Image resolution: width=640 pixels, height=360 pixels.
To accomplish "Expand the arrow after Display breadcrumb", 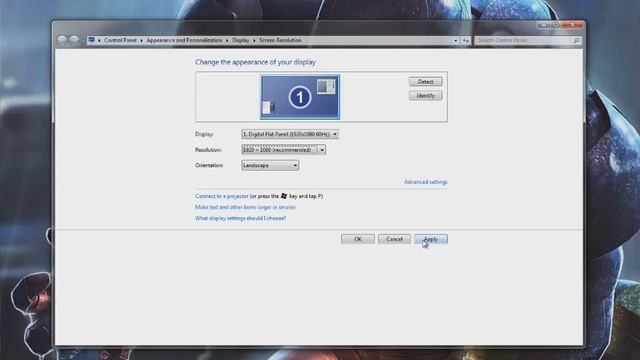I will (x=254, y=40).
